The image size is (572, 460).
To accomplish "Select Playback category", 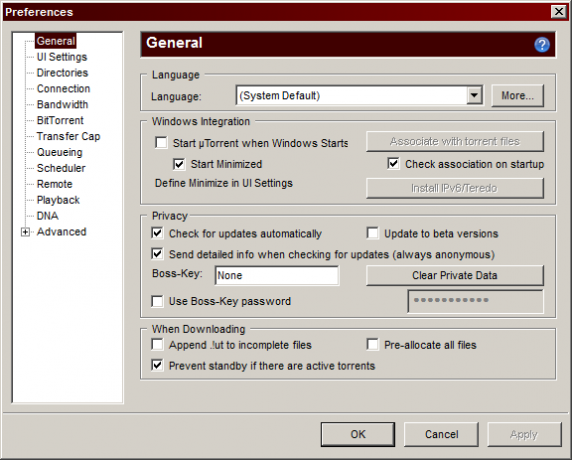I will point(58,200).
